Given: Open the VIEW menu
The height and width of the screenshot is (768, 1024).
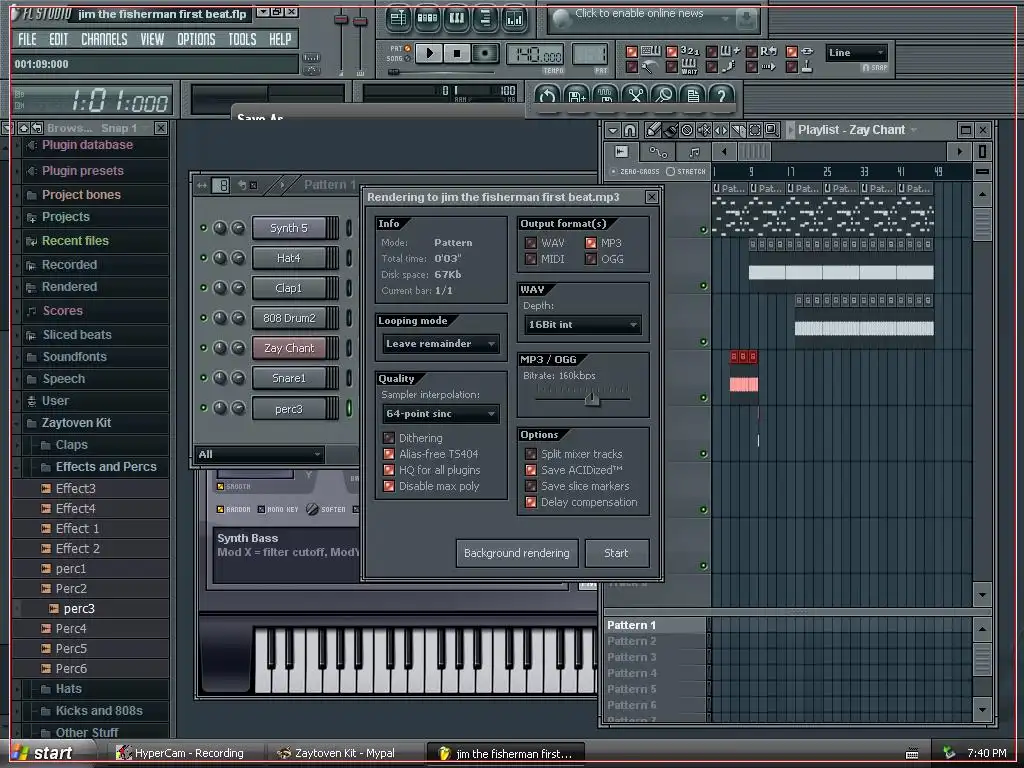Looking at the screenshot, I should click(x=152, y=39).
